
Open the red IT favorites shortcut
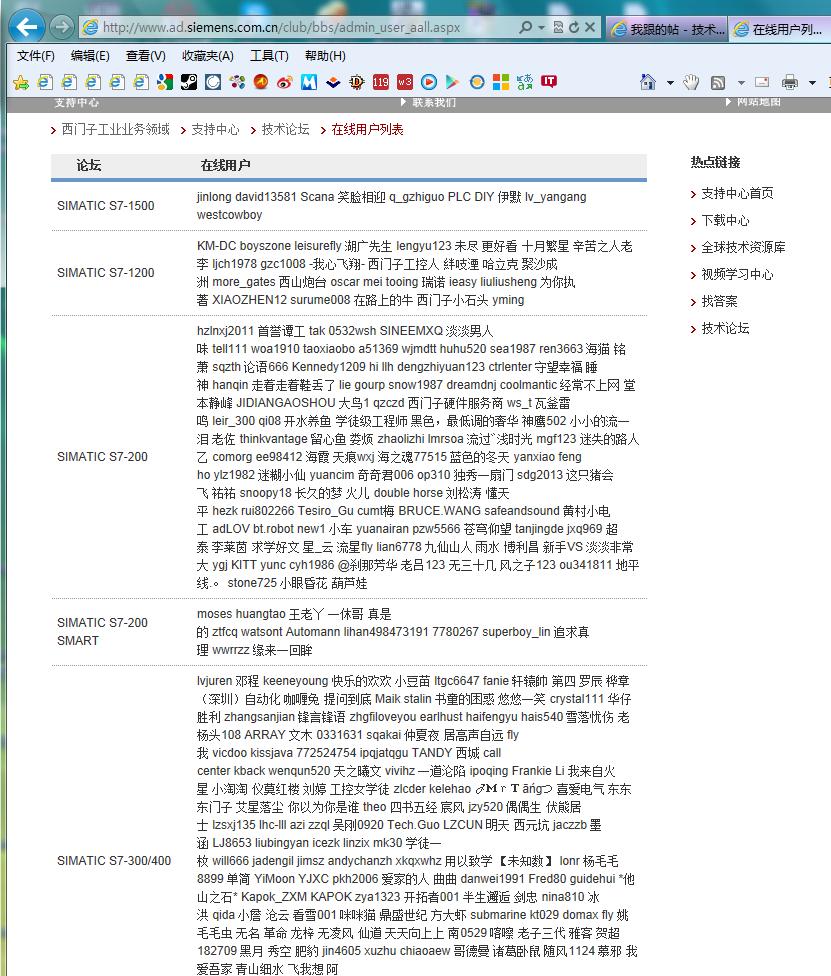pyautogui.click(x=549, y=82)
